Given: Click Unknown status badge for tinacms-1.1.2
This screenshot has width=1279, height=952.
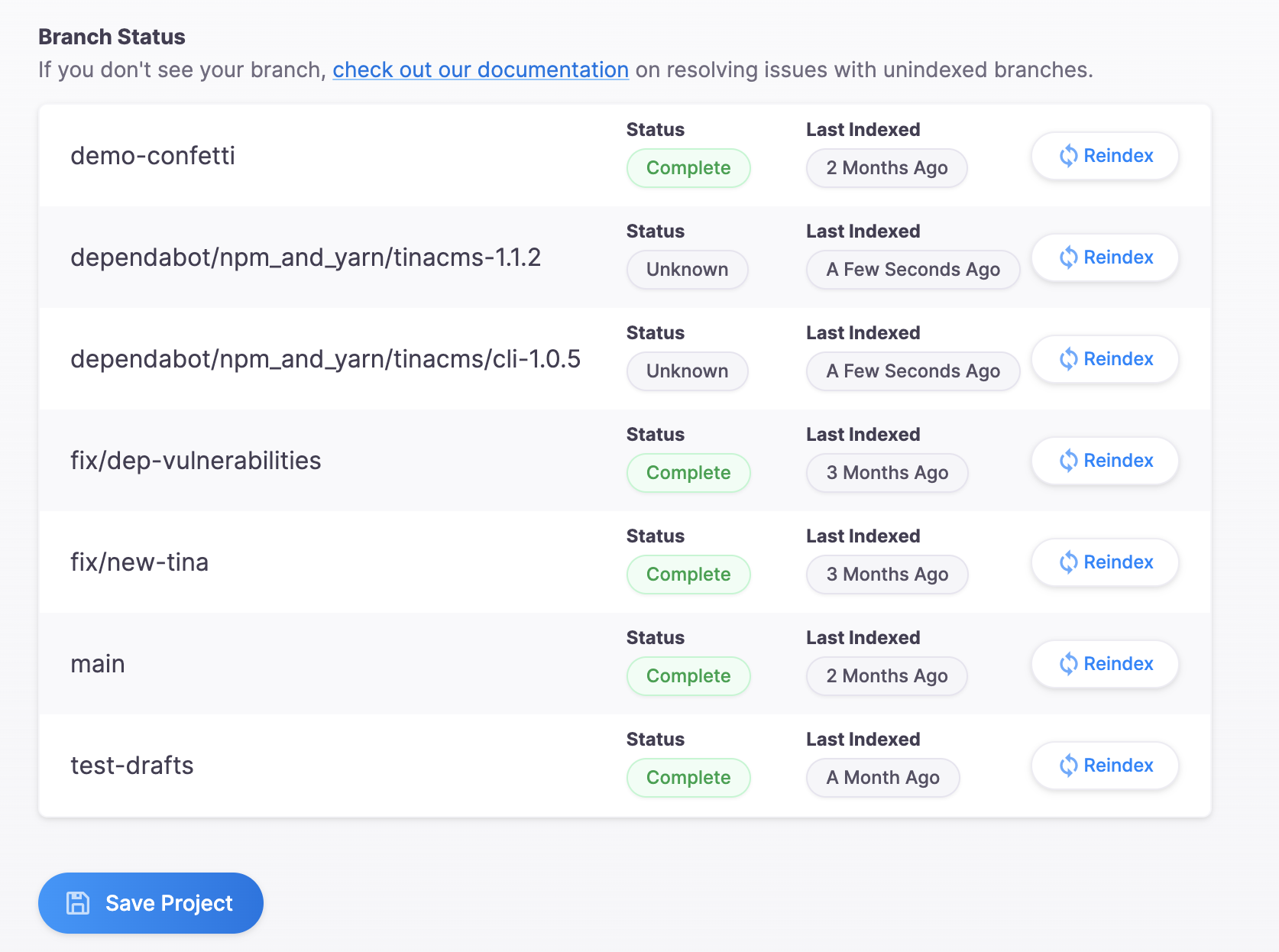Looking at the screenshot, I should 687,270.
